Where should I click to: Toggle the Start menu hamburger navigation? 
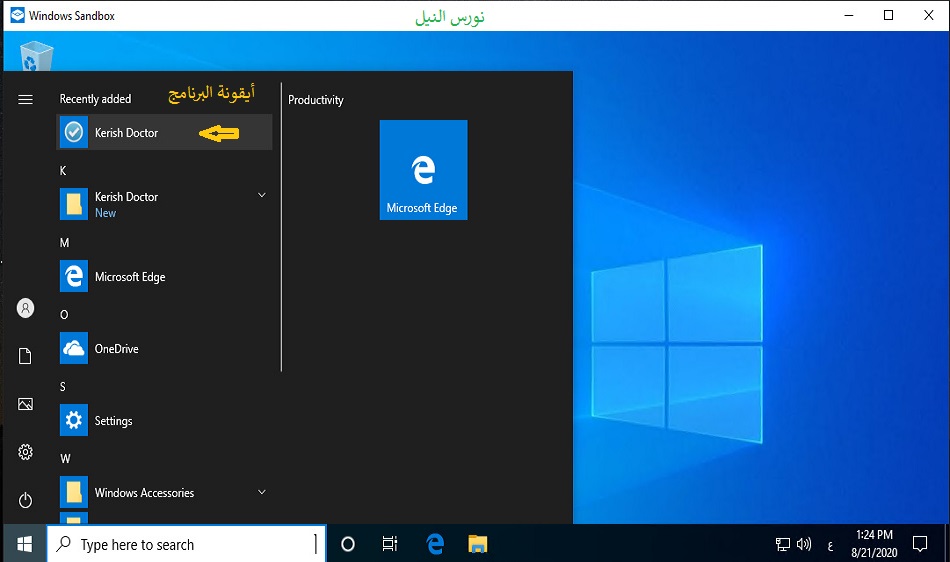(x=26, y=99)
